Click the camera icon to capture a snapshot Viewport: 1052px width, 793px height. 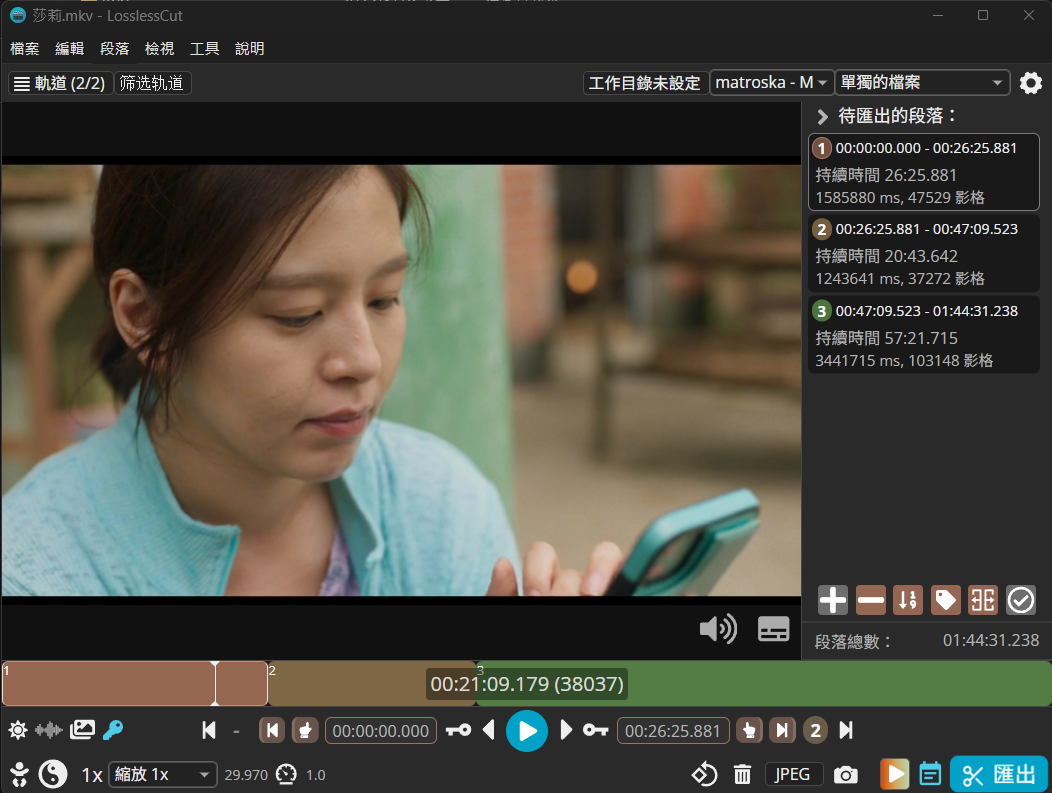(x=846, y=775)
